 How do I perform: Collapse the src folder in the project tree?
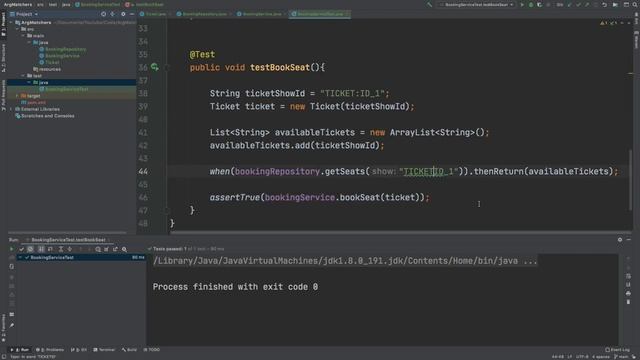pos(18,29)
